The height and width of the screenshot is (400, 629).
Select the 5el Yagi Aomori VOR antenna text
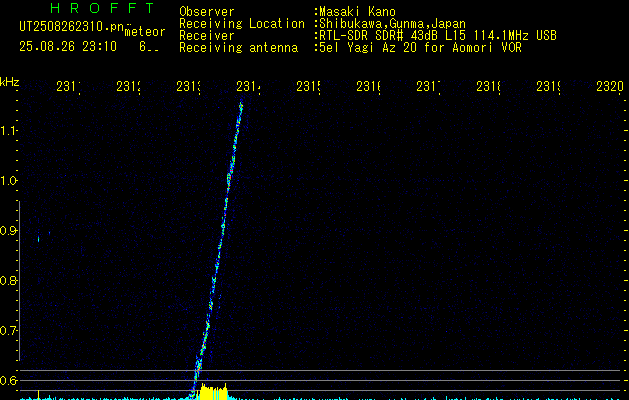pyautogui.click(x=420, y=48)
